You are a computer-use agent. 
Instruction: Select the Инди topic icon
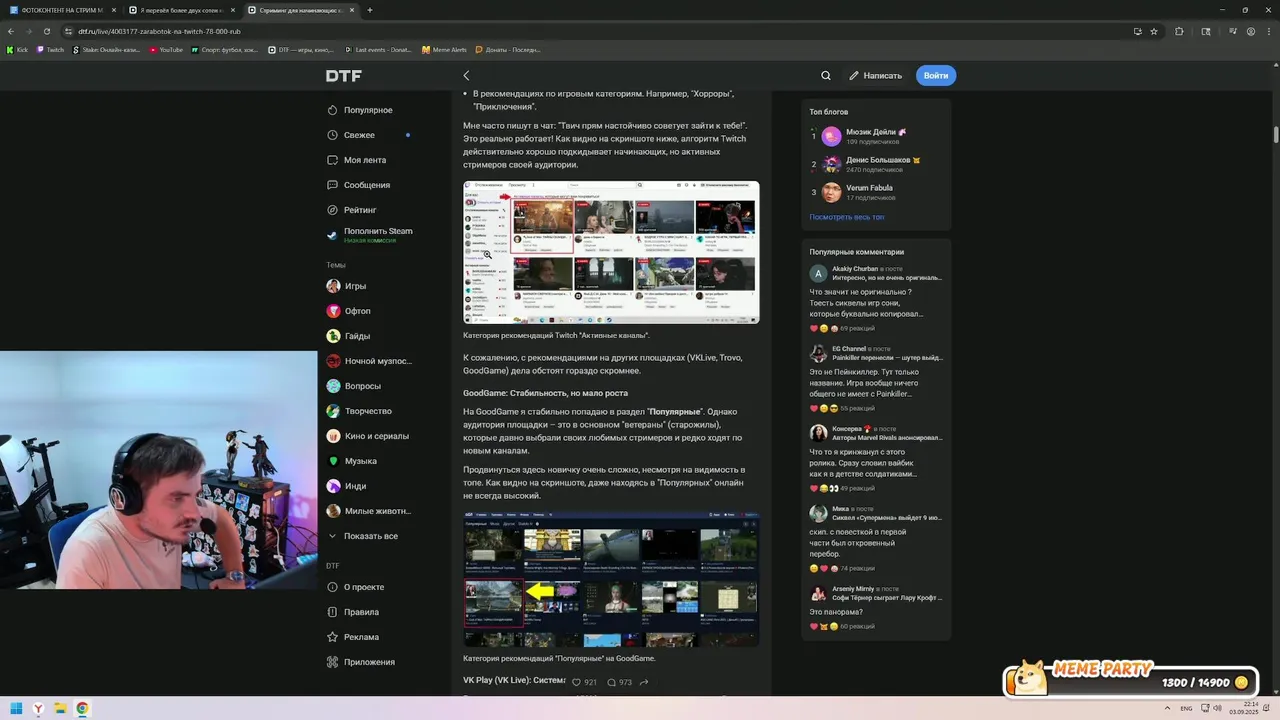(x=333, y=486)
